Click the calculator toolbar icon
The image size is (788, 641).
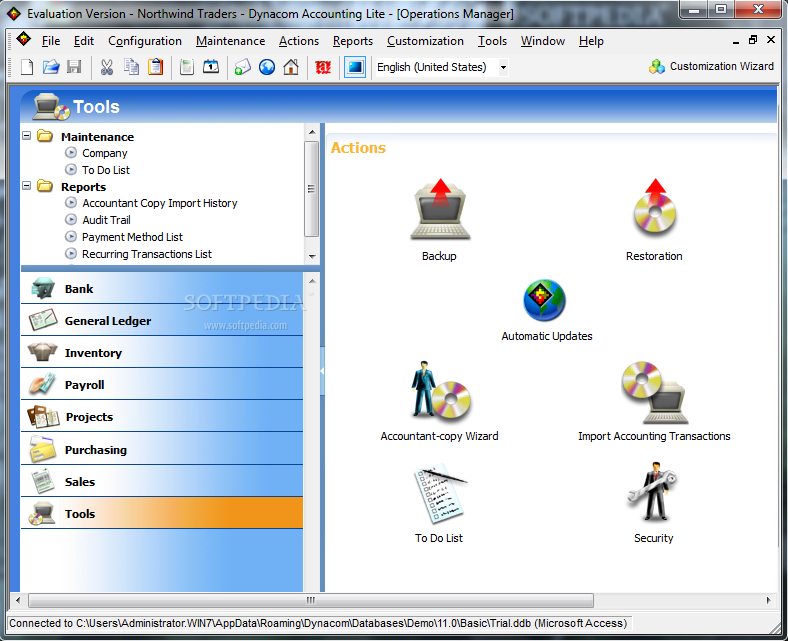[187, 67]
